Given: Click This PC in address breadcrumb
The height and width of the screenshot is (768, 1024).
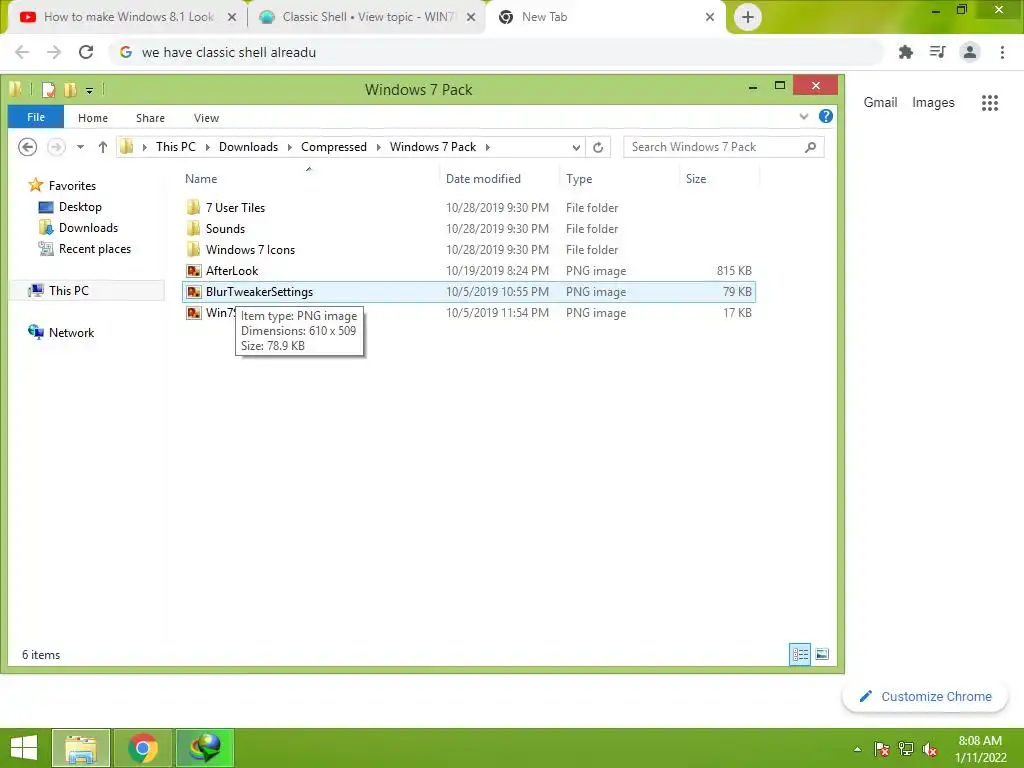Looking at the screenshot, I should tap(176, 147).
